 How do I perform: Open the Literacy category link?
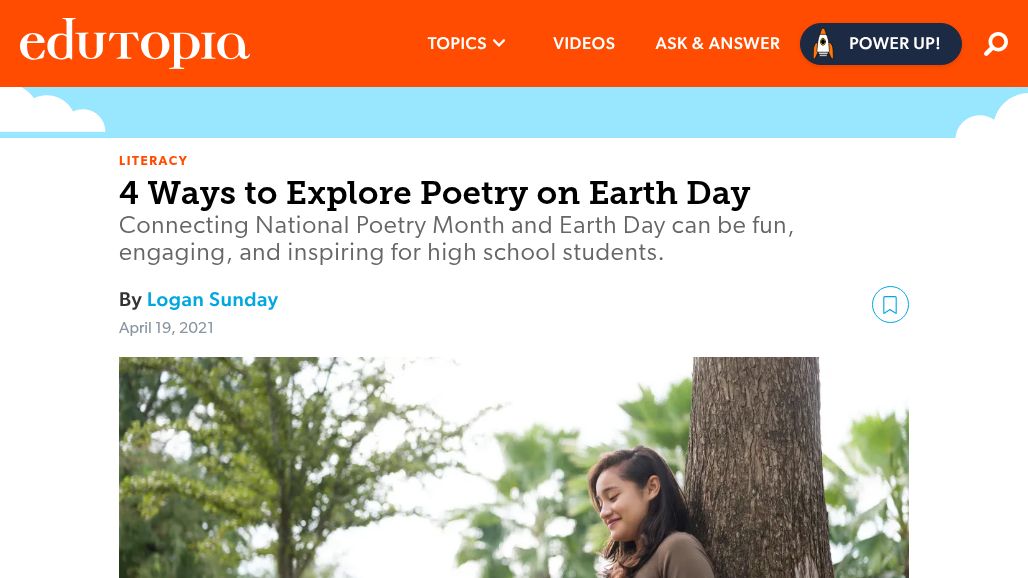tap(153, 161)
